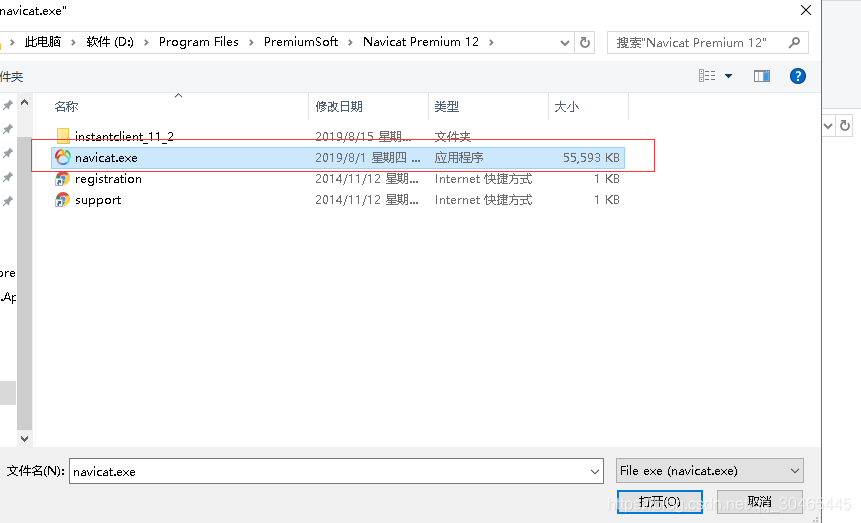Click the registration shortcut icon

coord(63,179)
